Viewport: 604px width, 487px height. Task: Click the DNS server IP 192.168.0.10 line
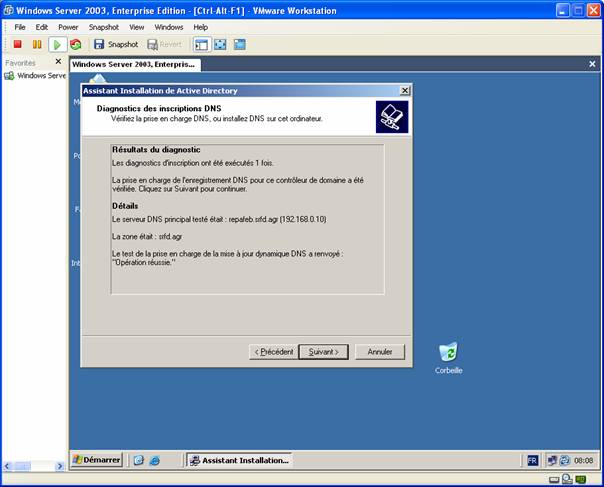[219, 219]
